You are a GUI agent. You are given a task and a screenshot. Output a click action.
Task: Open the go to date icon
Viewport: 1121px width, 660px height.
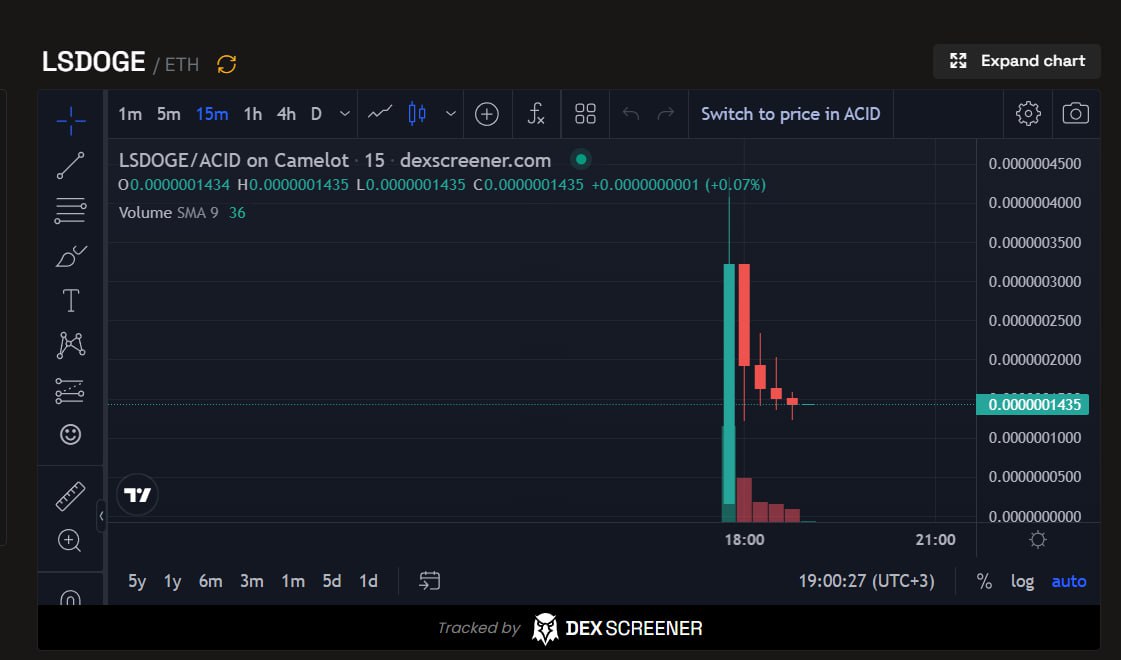tap(430, 581)
